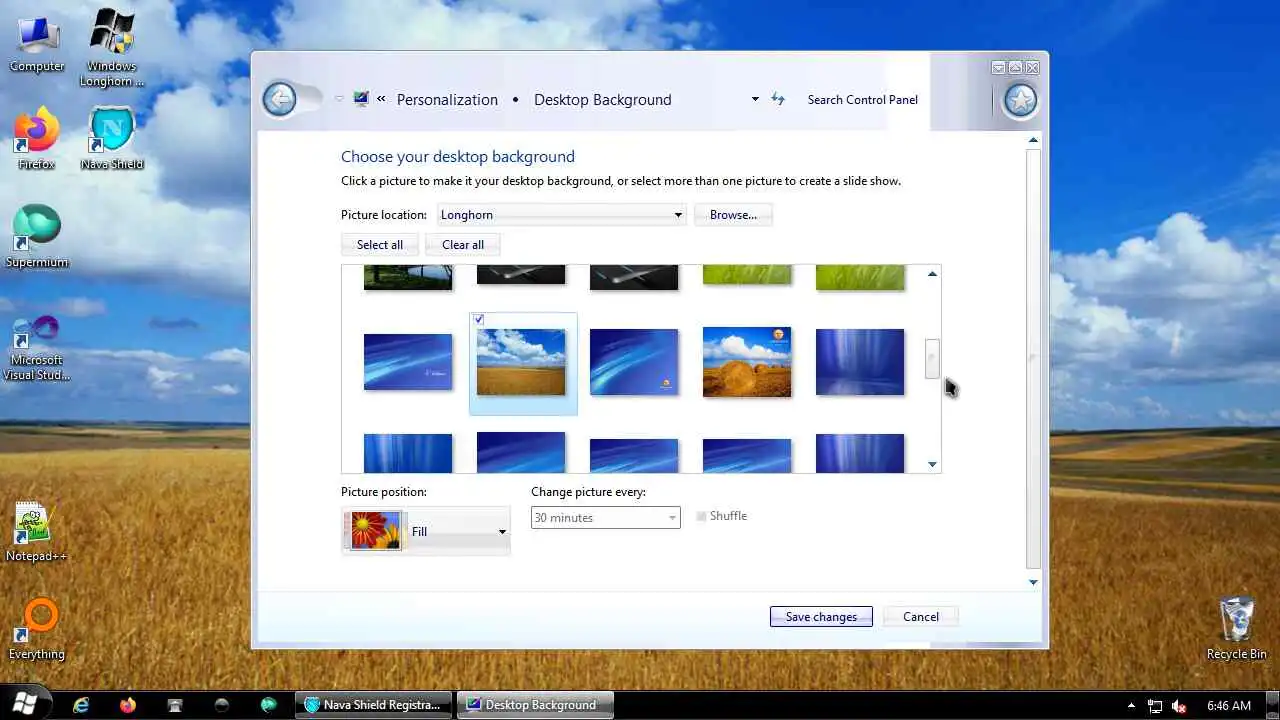Open the Computer desktop icon
The width and height of the screenshot is (1280, 720).
37,45
